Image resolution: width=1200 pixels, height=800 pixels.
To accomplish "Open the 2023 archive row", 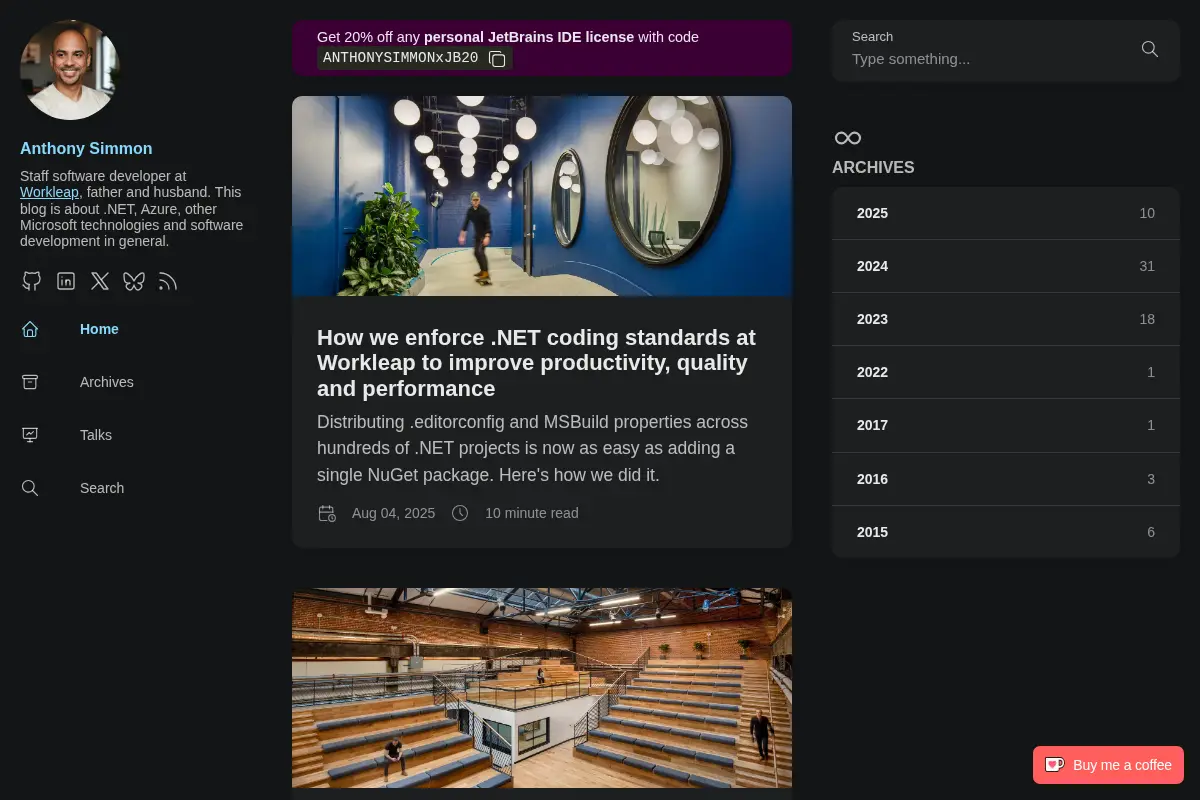I will pos(1006,319).
